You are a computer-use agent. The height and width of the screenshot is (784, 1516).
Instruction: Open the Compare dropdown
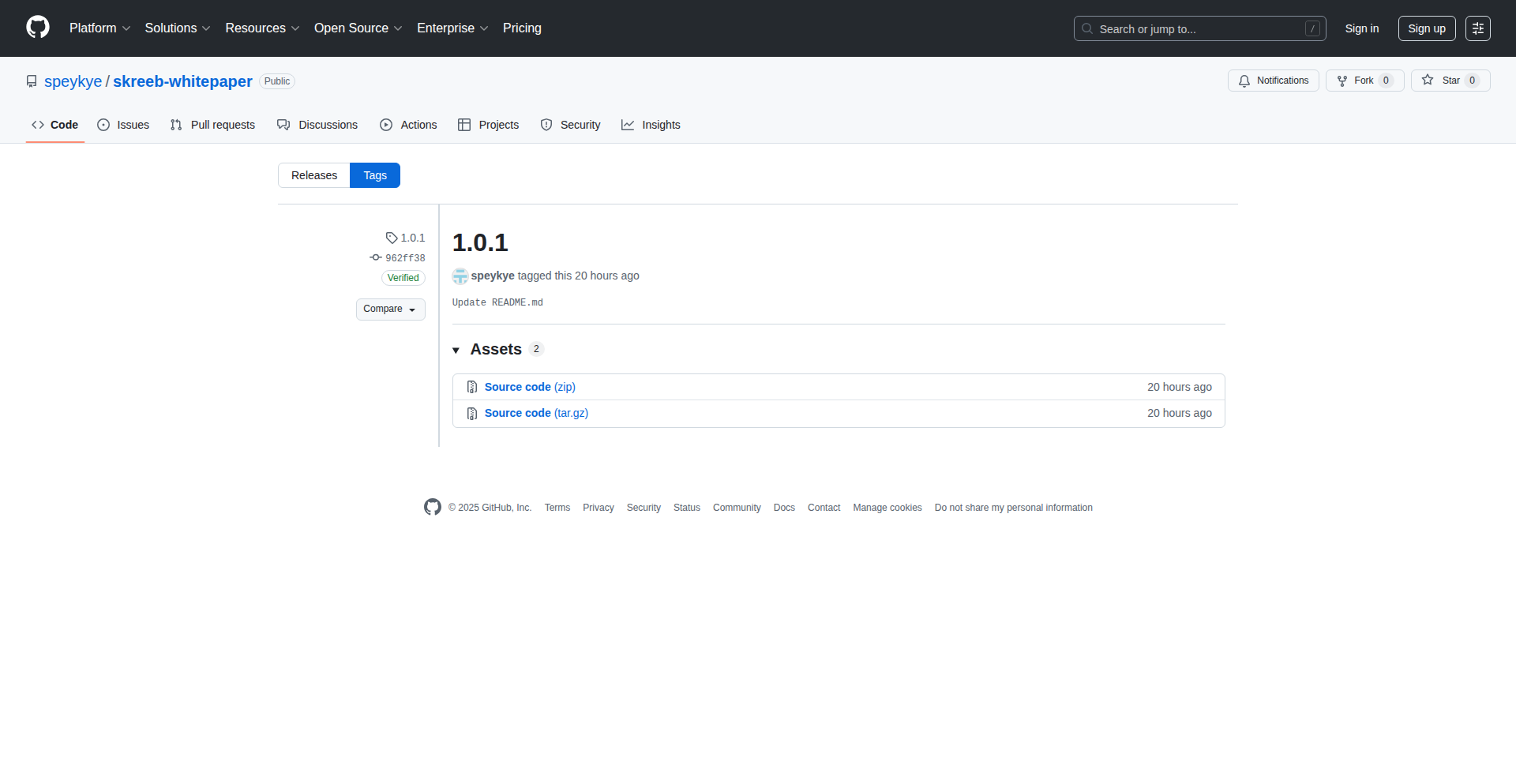tap(390, 309)
